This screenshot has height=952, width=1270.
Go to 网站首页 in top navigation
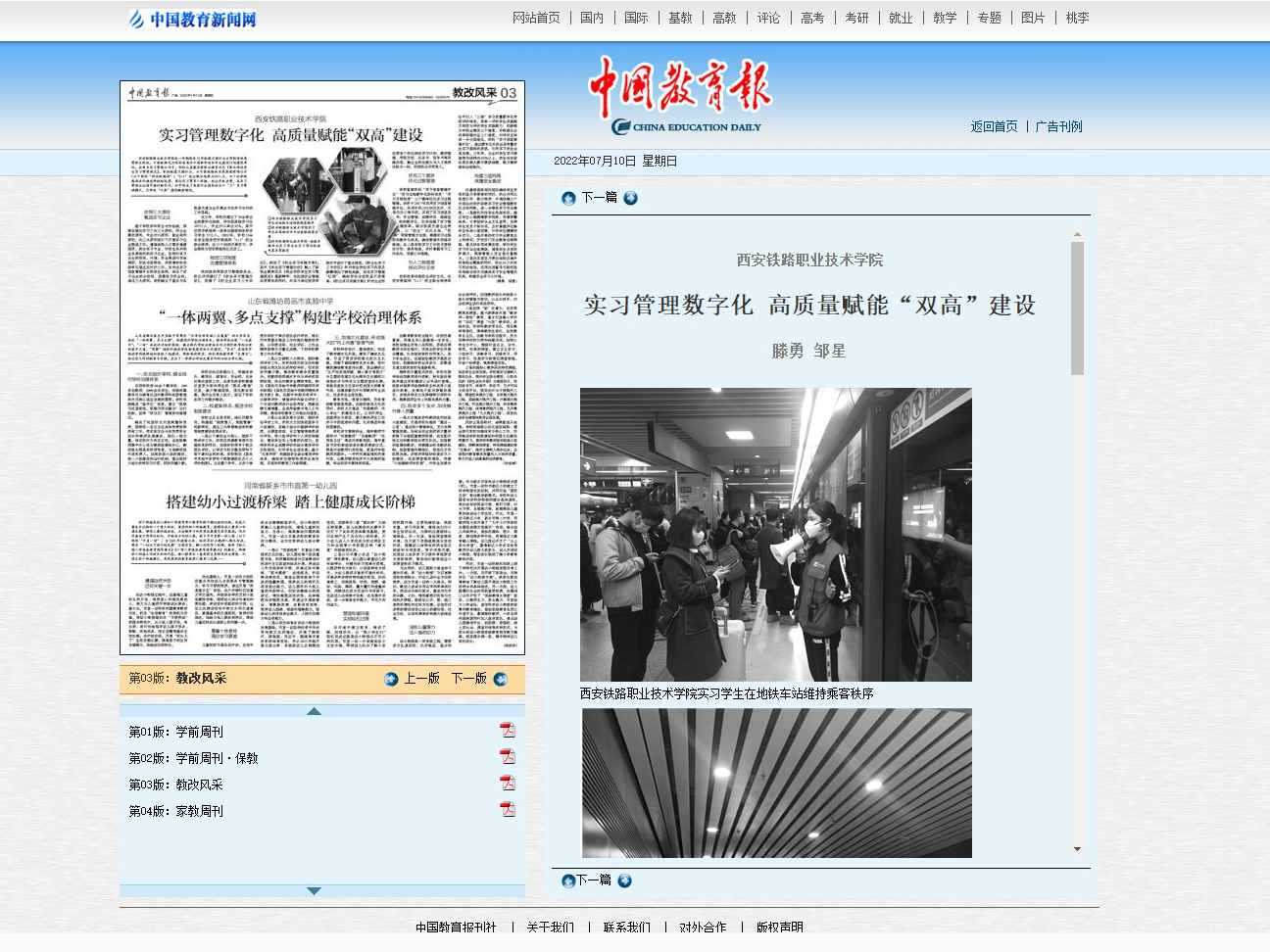coord(536,18)
